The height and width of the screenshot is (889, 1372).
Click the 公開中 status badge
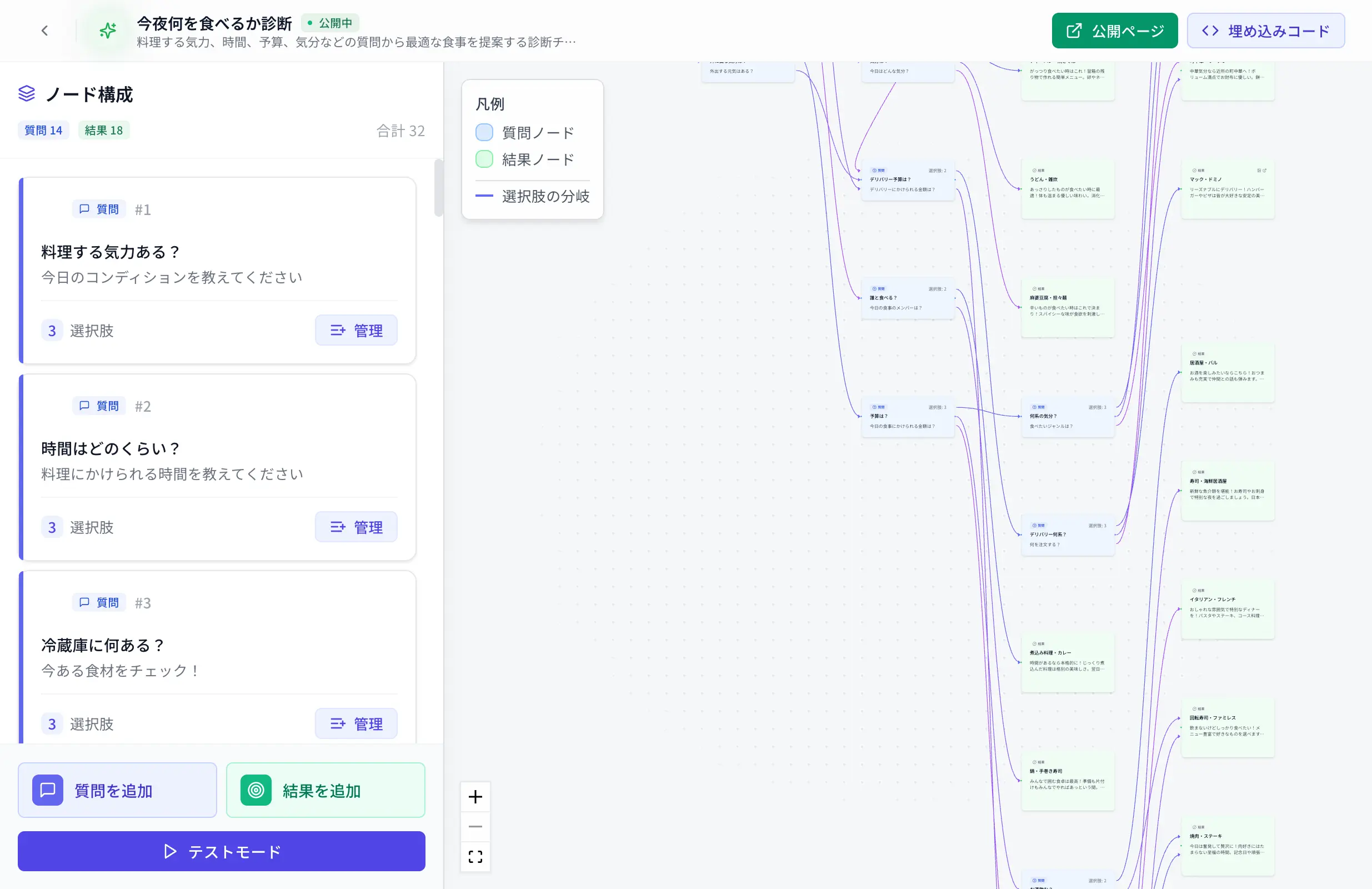(x=330, y=22)
